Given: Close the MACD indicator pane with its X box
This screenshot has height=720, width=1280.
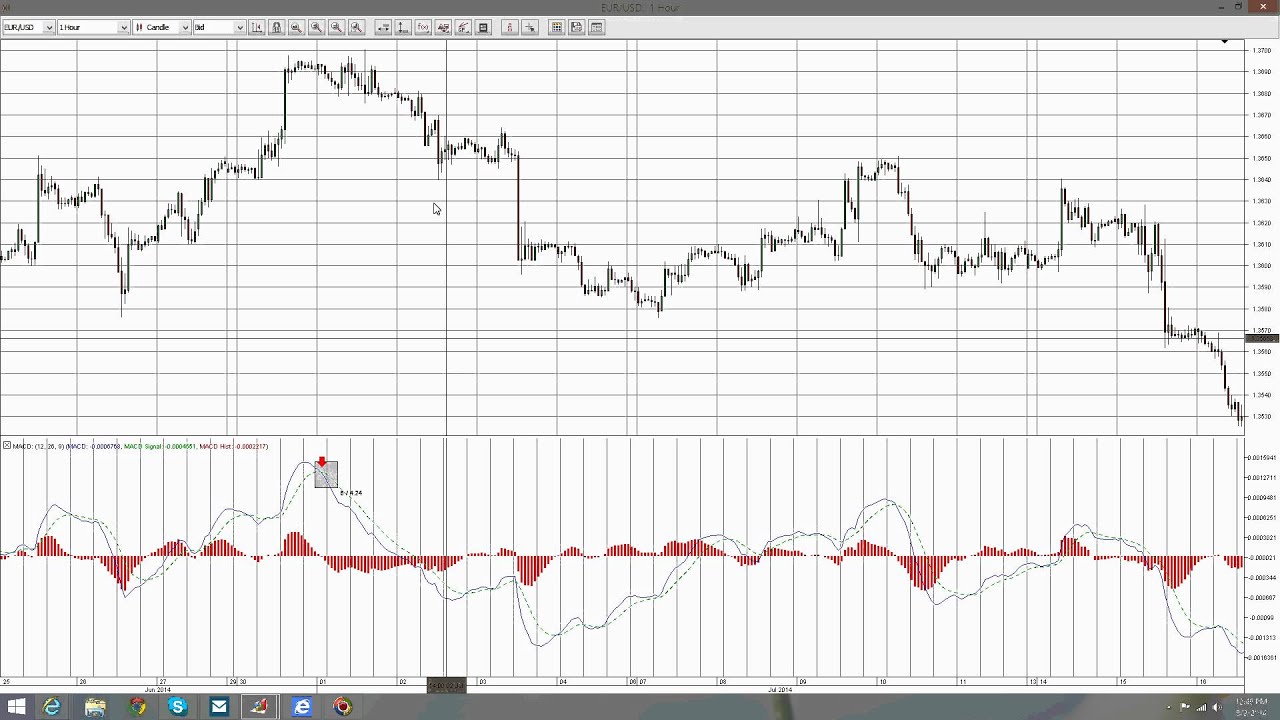Looking at the screenshot, I should (7, 445).
